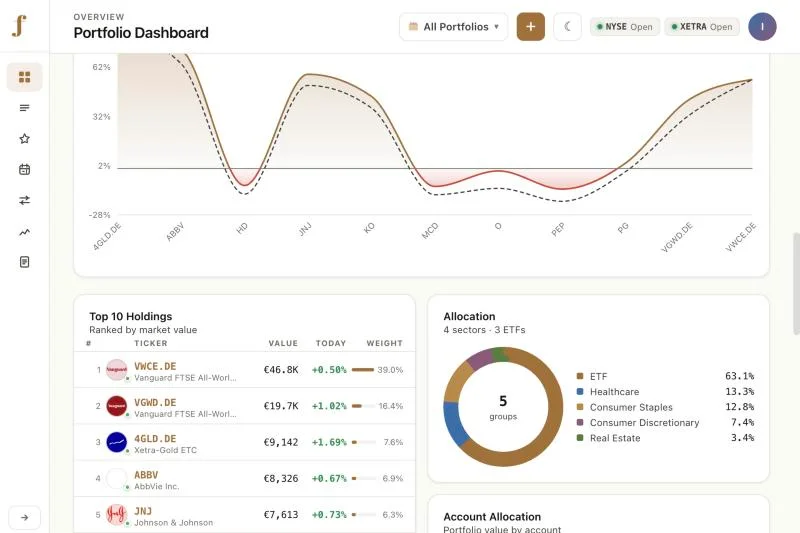Click the page vertical scrollbar thumb

pyautogui.click(x=796, y=284)
